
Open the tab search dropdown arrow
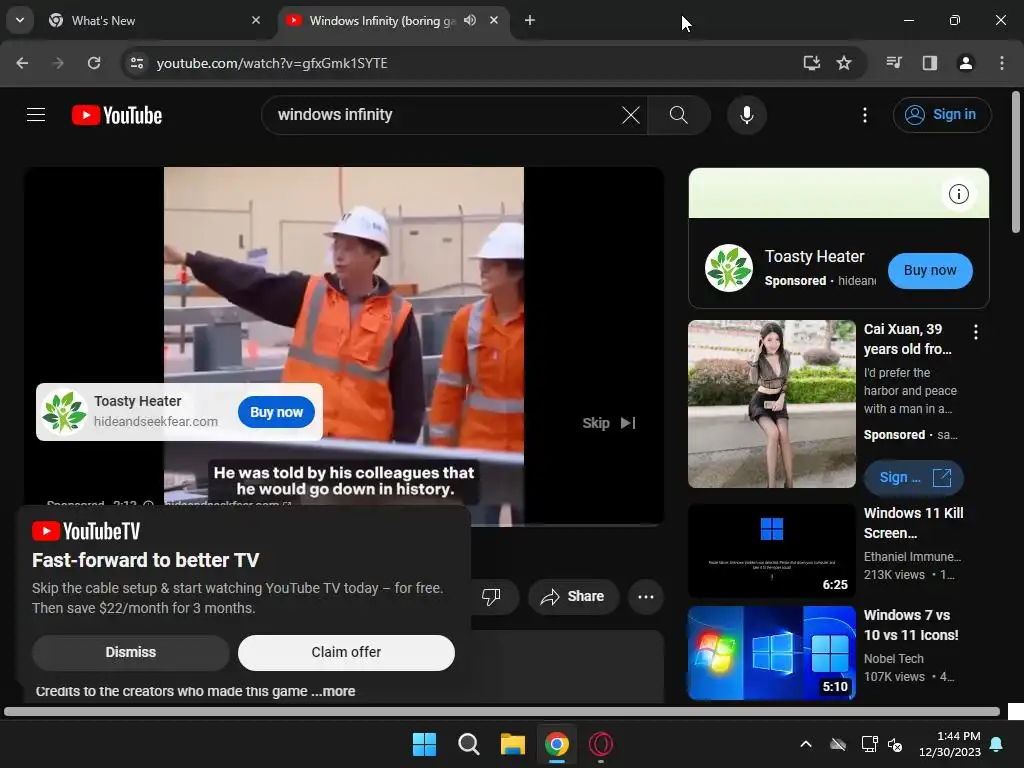point(20,20)
